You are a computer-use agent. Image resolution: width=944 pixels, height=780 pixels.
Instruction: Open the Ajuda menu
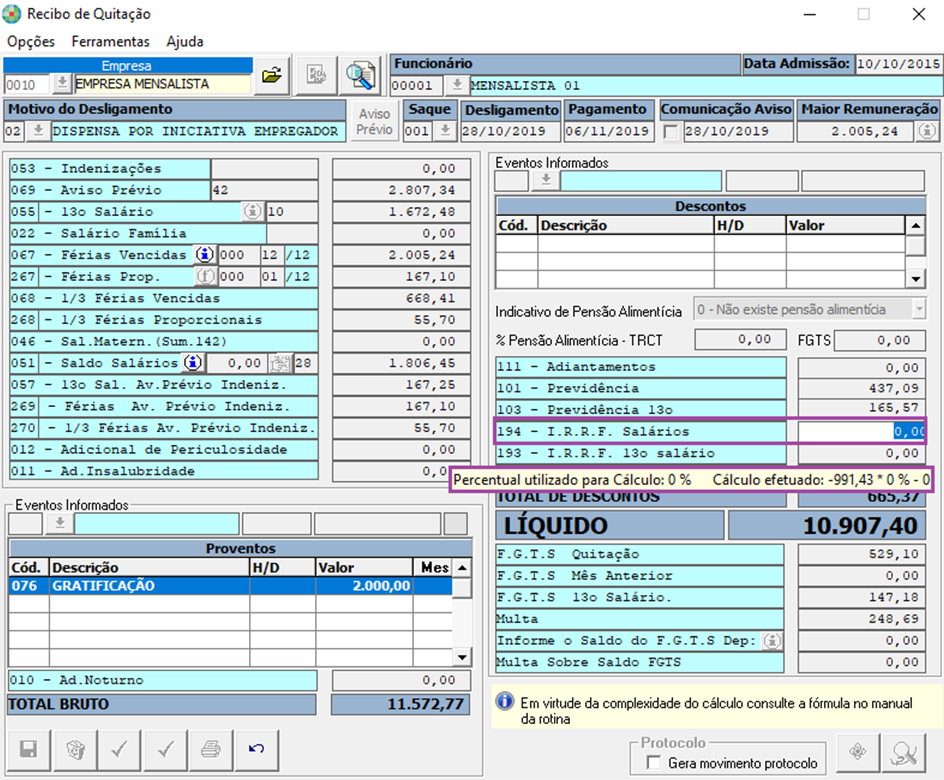point(185,42)
